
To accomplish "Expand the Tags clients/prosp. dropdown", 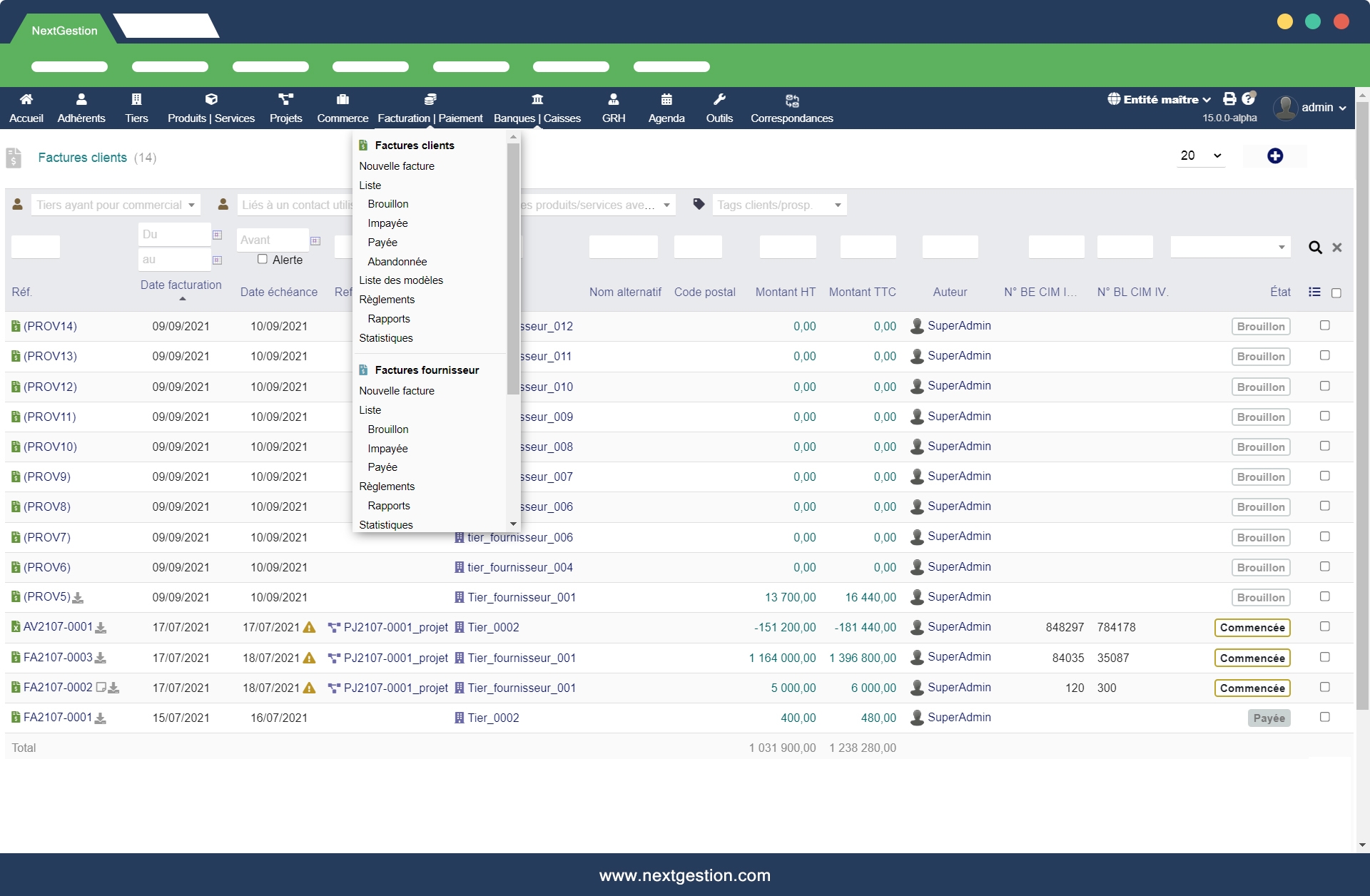I will point(838,205).
